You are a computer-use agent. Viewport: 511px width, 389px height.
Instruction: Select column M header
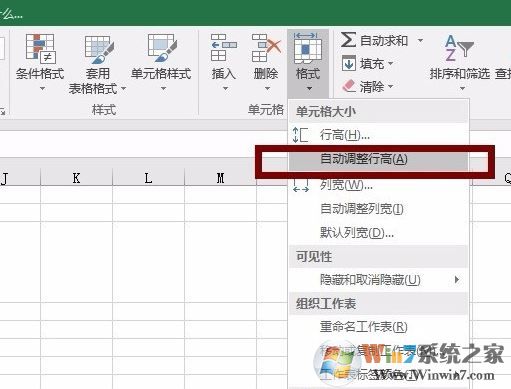tap(220, 178)
